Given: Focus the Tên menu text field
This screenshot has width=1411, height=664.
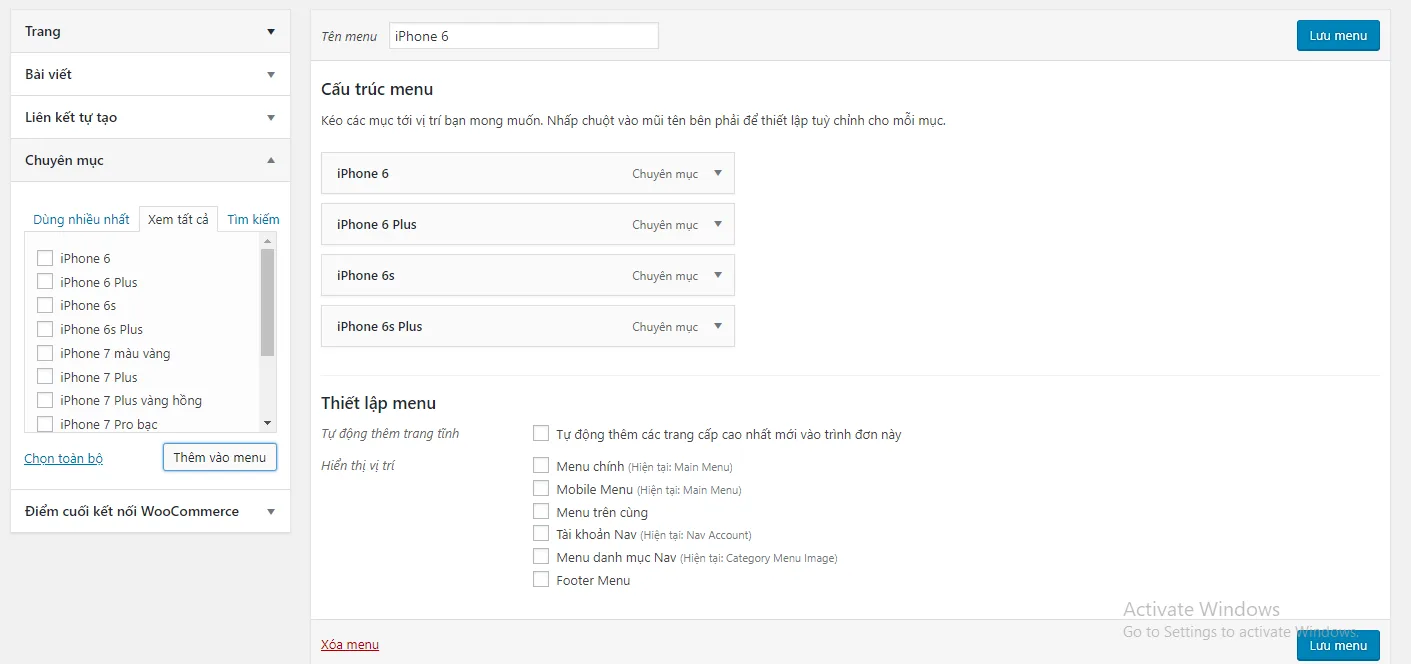Looking at the screenshot, I should point(523,36).
